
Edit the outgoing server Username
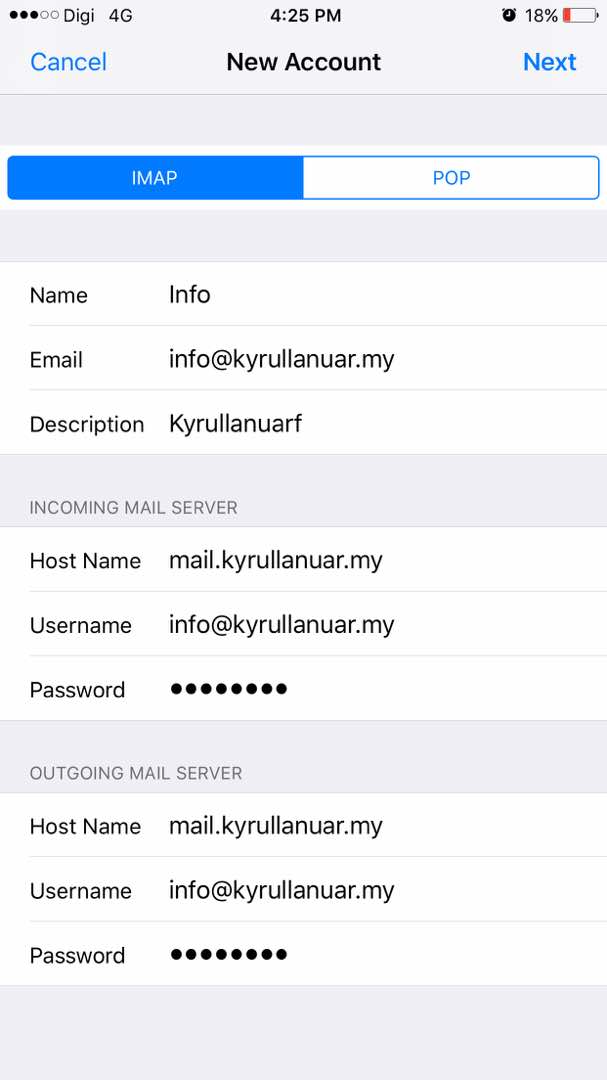coord(303,891)
